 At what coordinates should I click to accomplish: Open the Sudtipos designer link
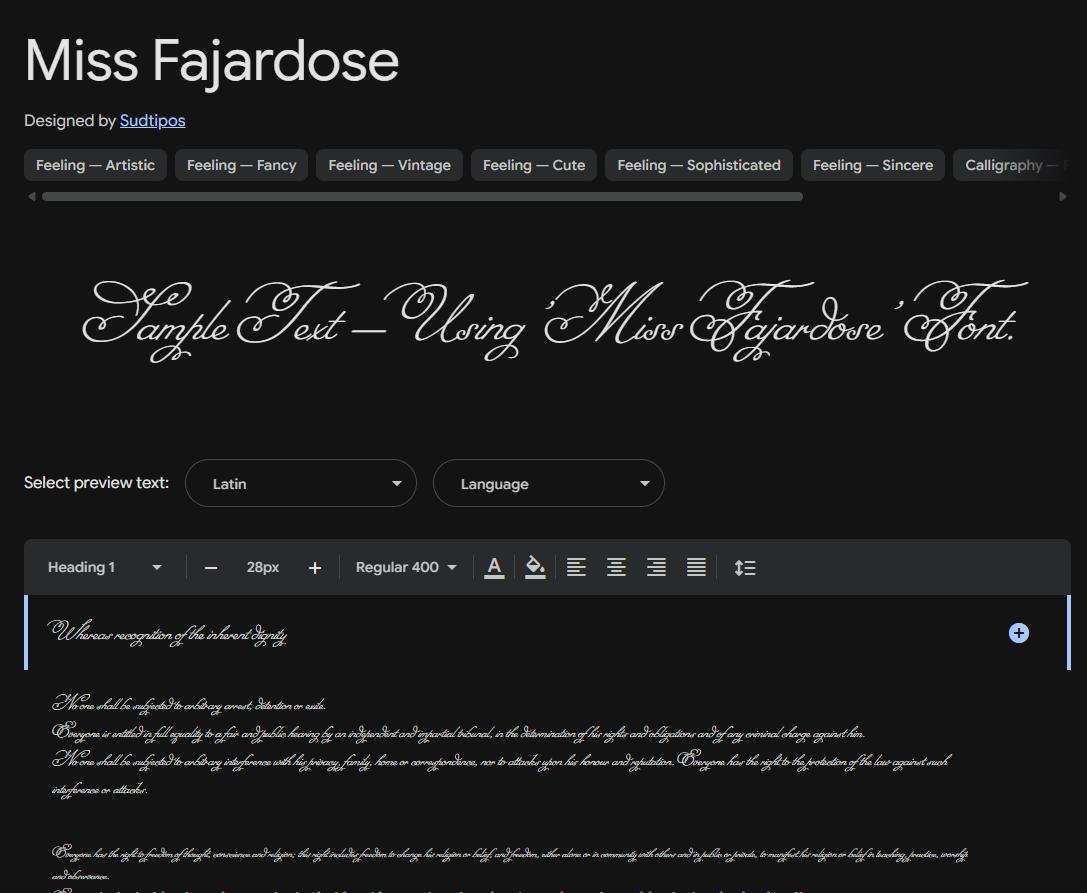[x=153, y=121]
